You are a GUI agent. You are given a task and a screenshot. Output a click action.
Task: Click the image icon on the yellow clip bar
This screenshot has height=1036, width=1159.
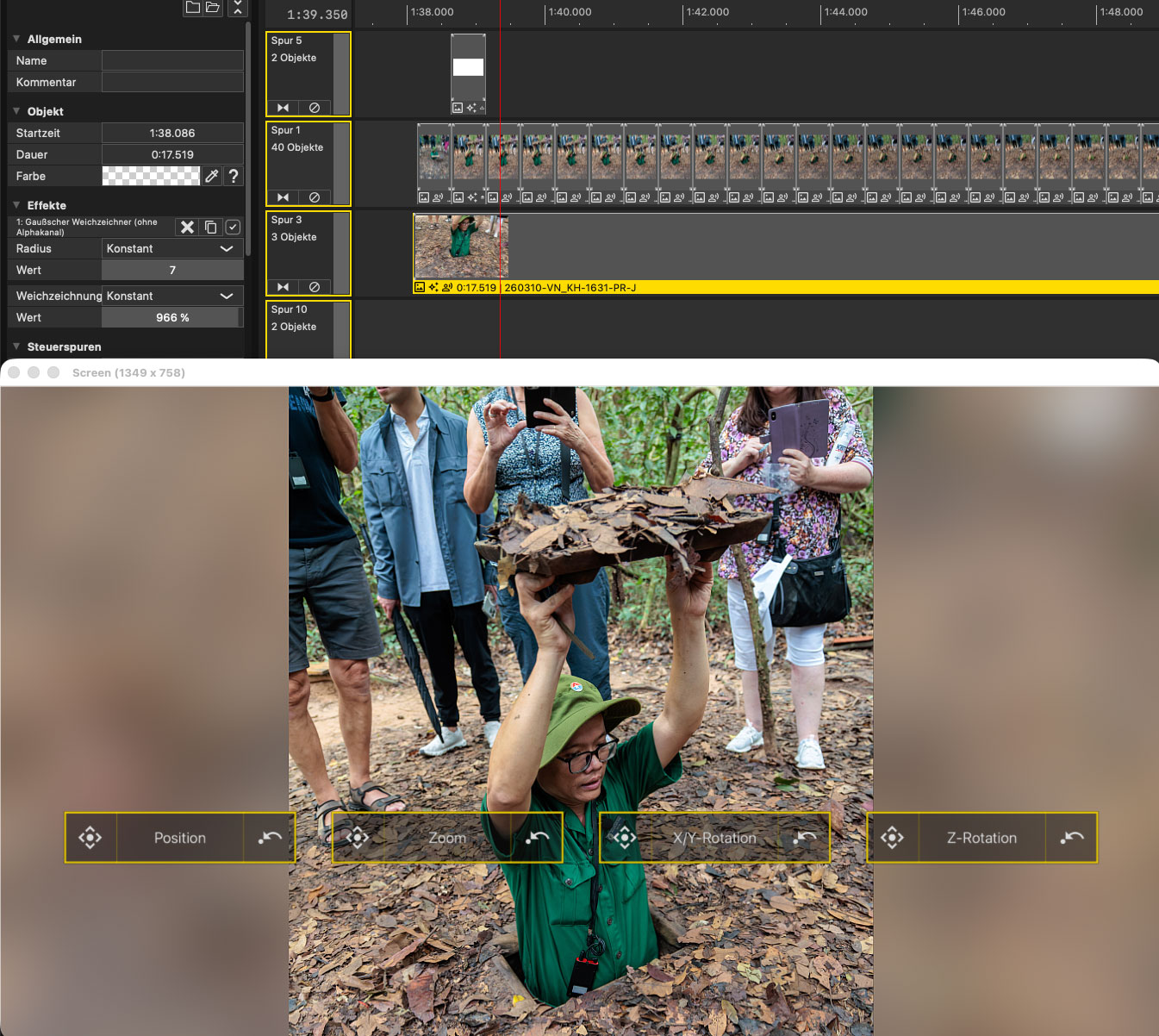[420, 287]
